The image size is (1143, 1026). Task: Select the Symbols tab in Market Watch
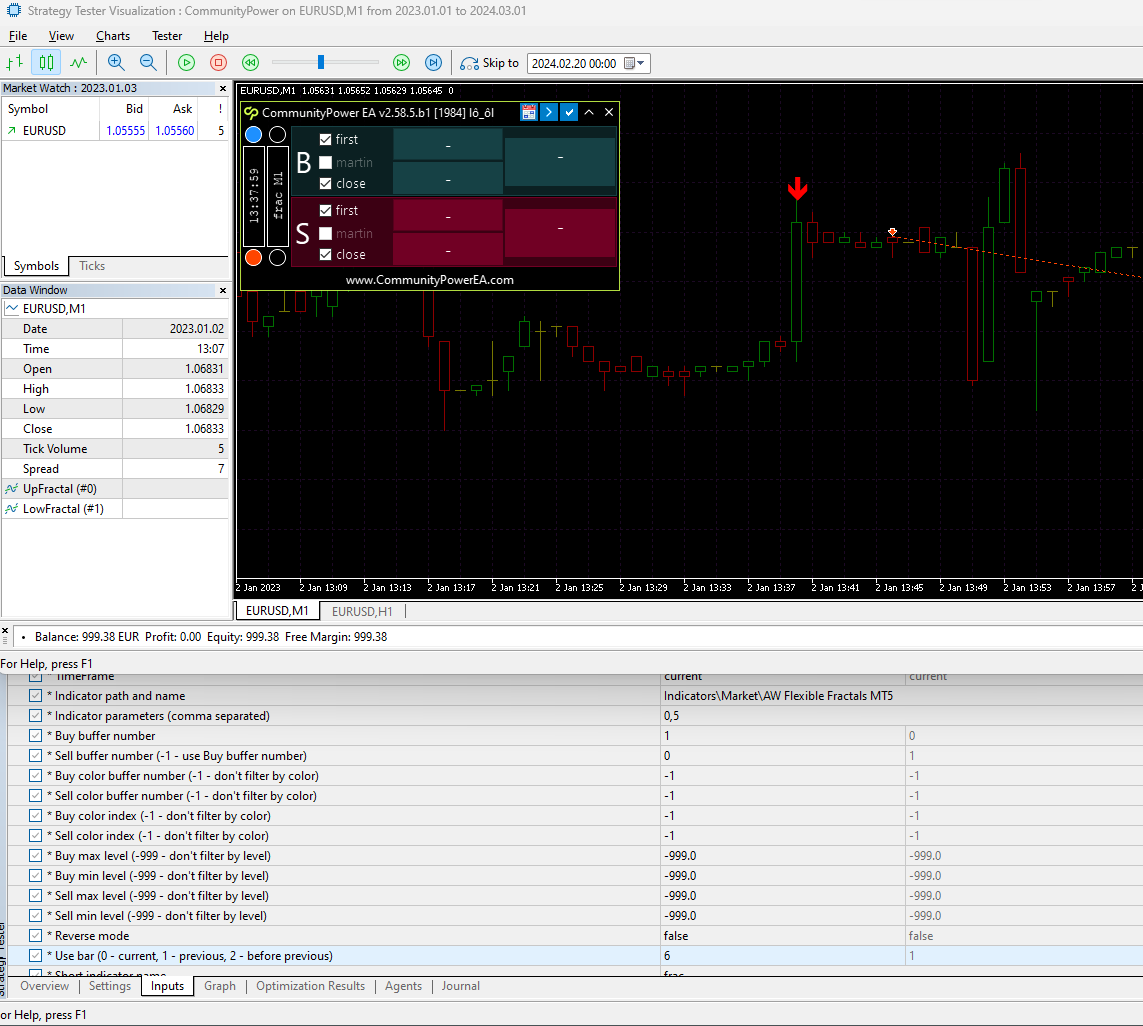coord(36,266)
